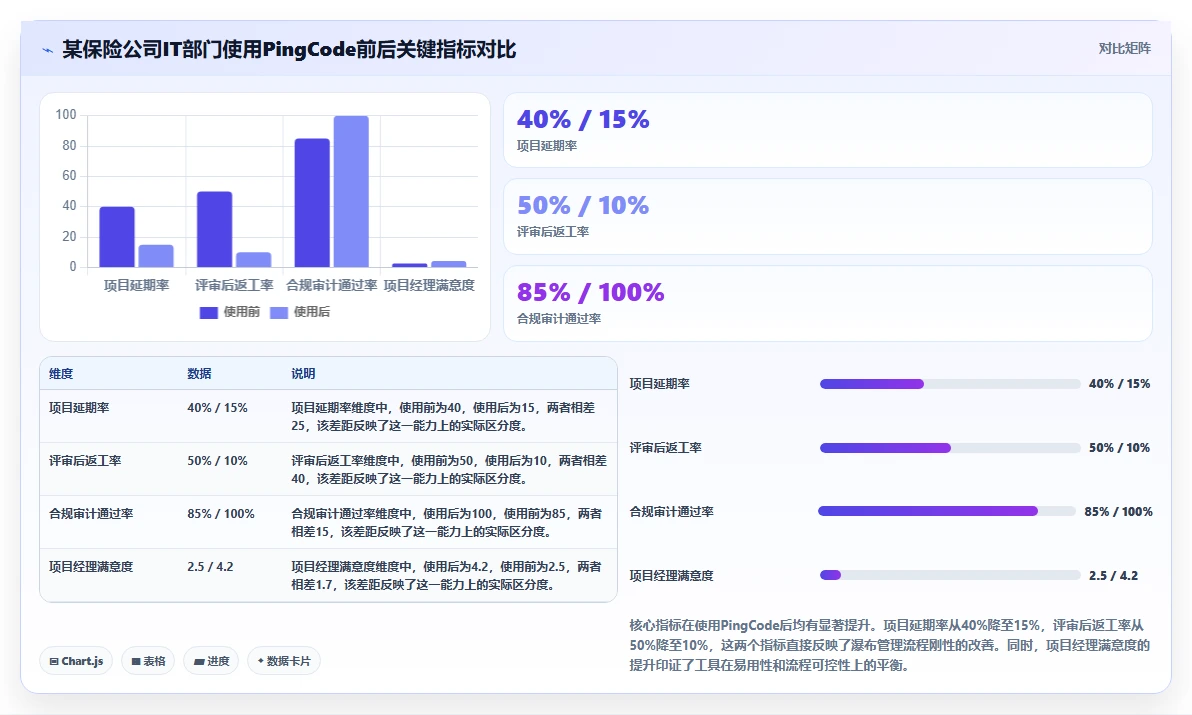Click the 项目经理满意度 table row label
The image size is (1192, 715).
point(91,567)
